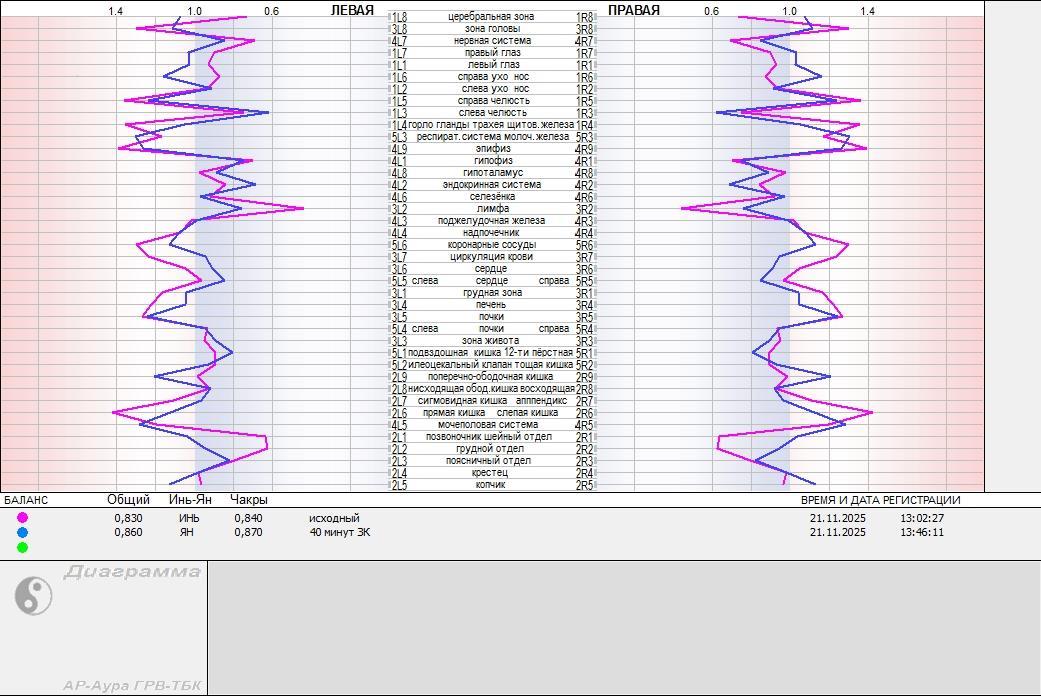Image resolution: width=1041 pixels, height=696 pixels.
Task: Click the green series marker dot
Action: click(22, 547)
